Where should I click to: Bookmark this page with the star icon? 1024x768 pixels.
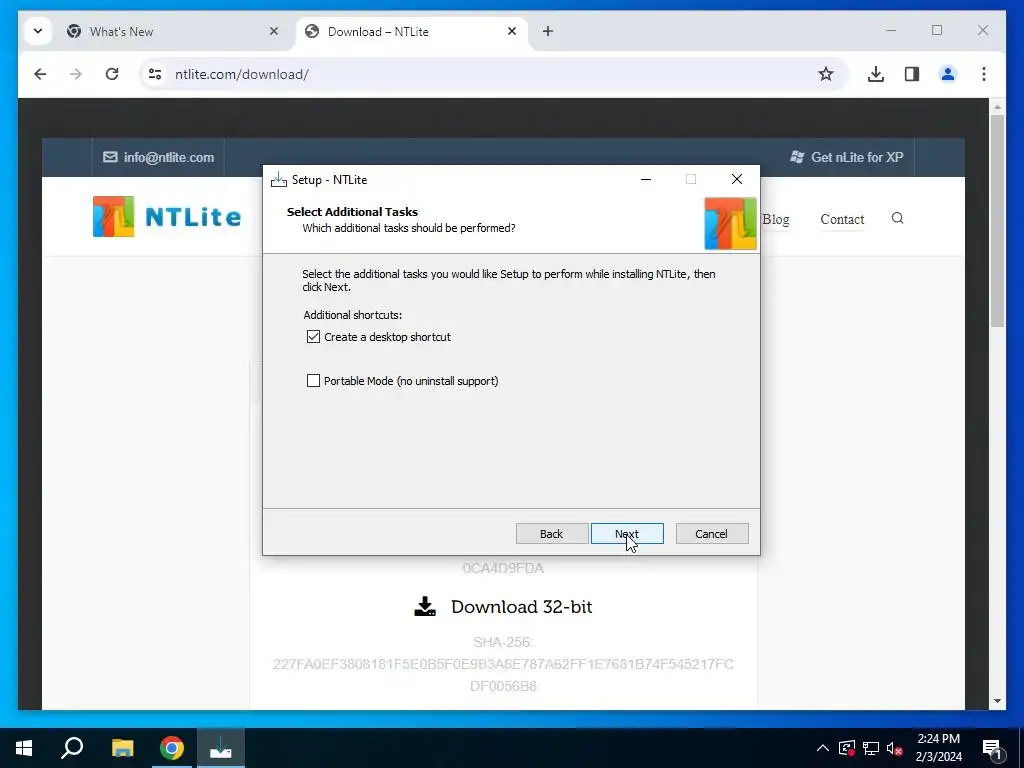coord(826,74)
